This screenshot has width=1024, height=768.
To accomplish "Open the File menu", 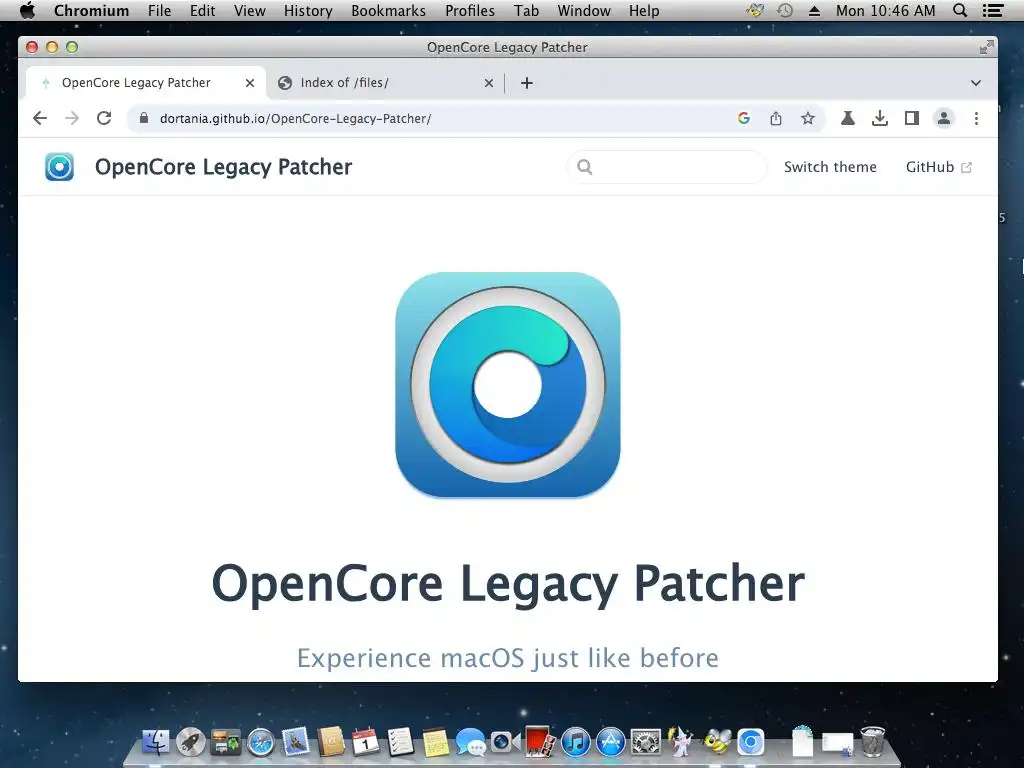I will 159,10.
